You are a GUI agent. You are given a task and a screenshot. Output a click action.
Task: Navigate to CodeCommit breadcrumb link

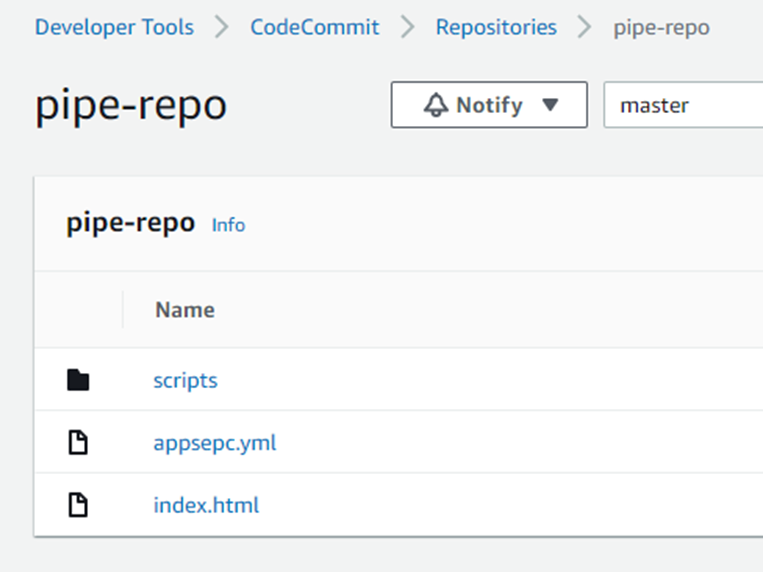point(314,27)
